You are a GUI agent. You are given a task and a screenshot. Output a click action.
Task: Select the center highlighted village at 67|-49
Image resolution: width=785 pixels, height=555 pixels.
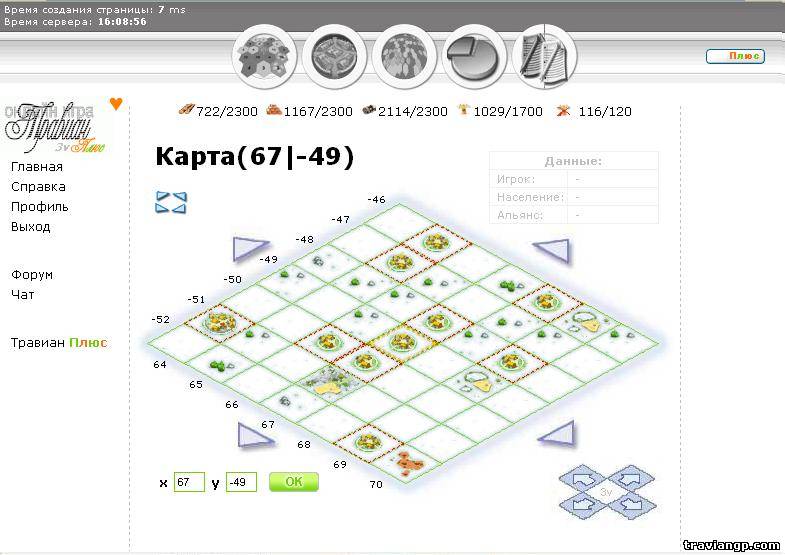coord(403,342)
